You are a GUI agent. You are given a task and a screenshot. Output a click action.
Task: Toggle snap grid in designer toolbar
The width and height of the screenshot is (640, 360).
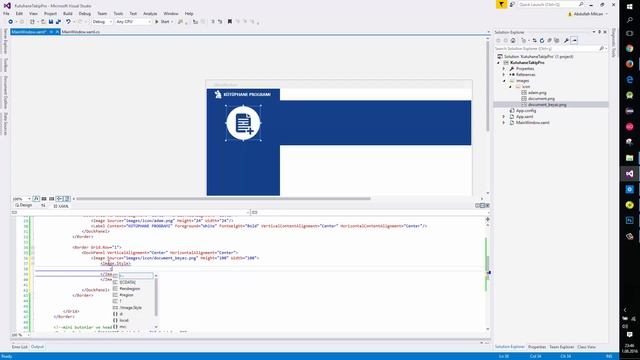coord(44,199)
